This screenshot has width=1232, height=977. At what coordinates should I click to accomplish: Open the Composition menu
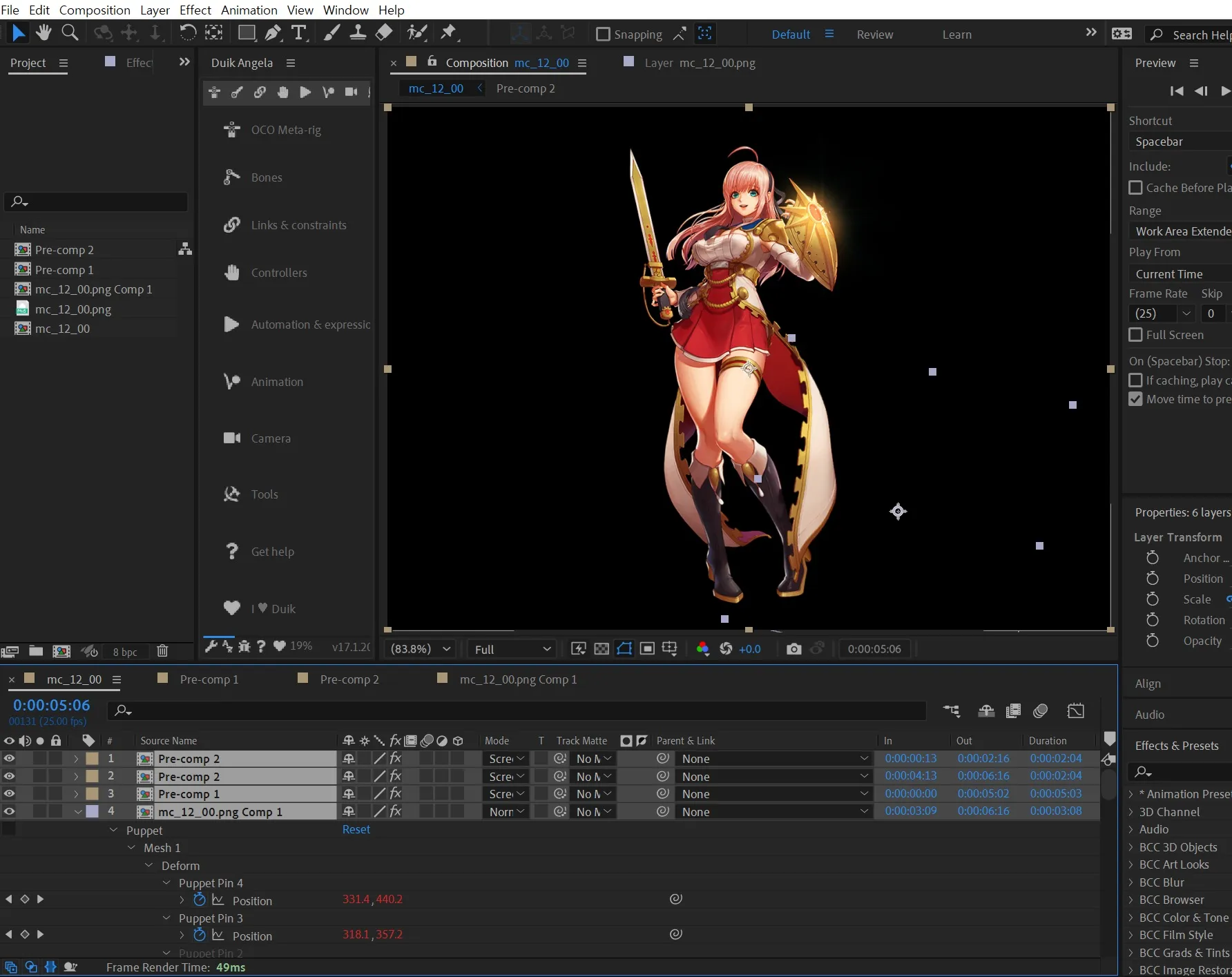coord(95,10)
